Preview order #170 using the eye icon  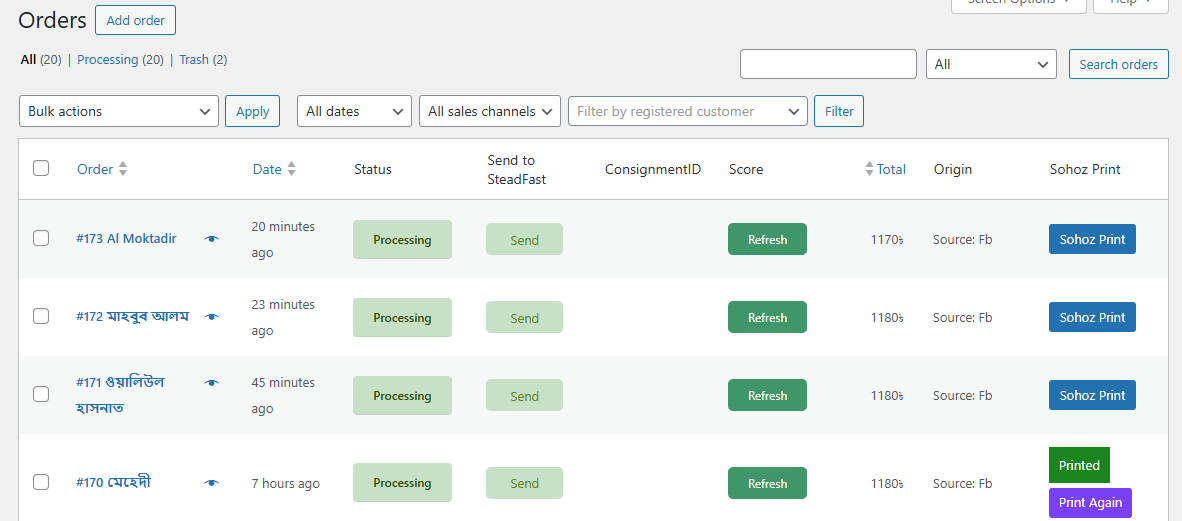click(211, 483)
